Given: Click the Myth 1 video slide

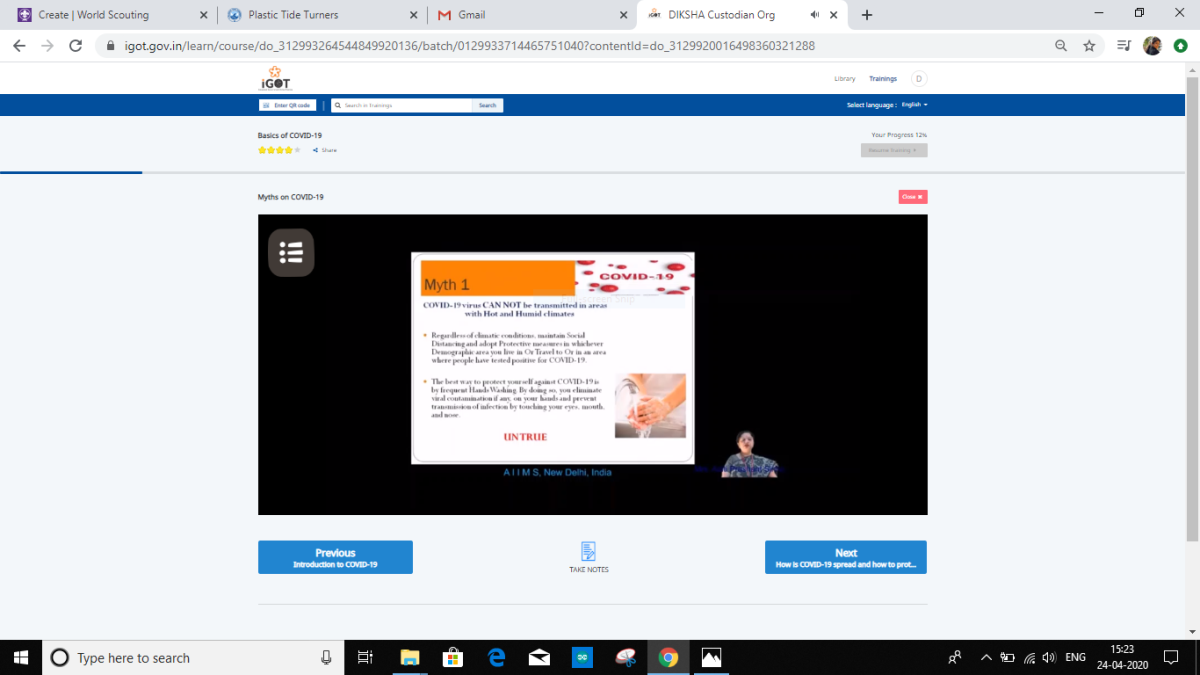Looking at the screenshot, I should [553, 358].
